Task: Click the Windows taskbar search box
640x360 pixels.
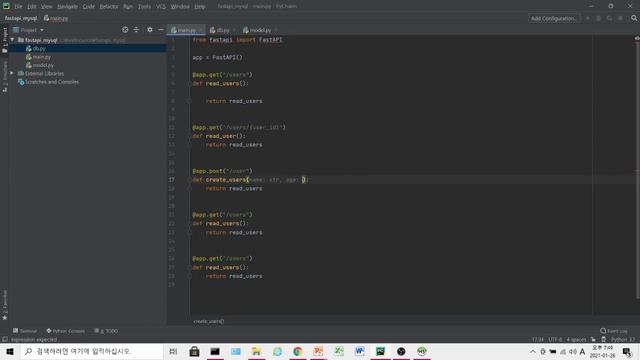Action: pyautogui.click(x=91, y=351)
